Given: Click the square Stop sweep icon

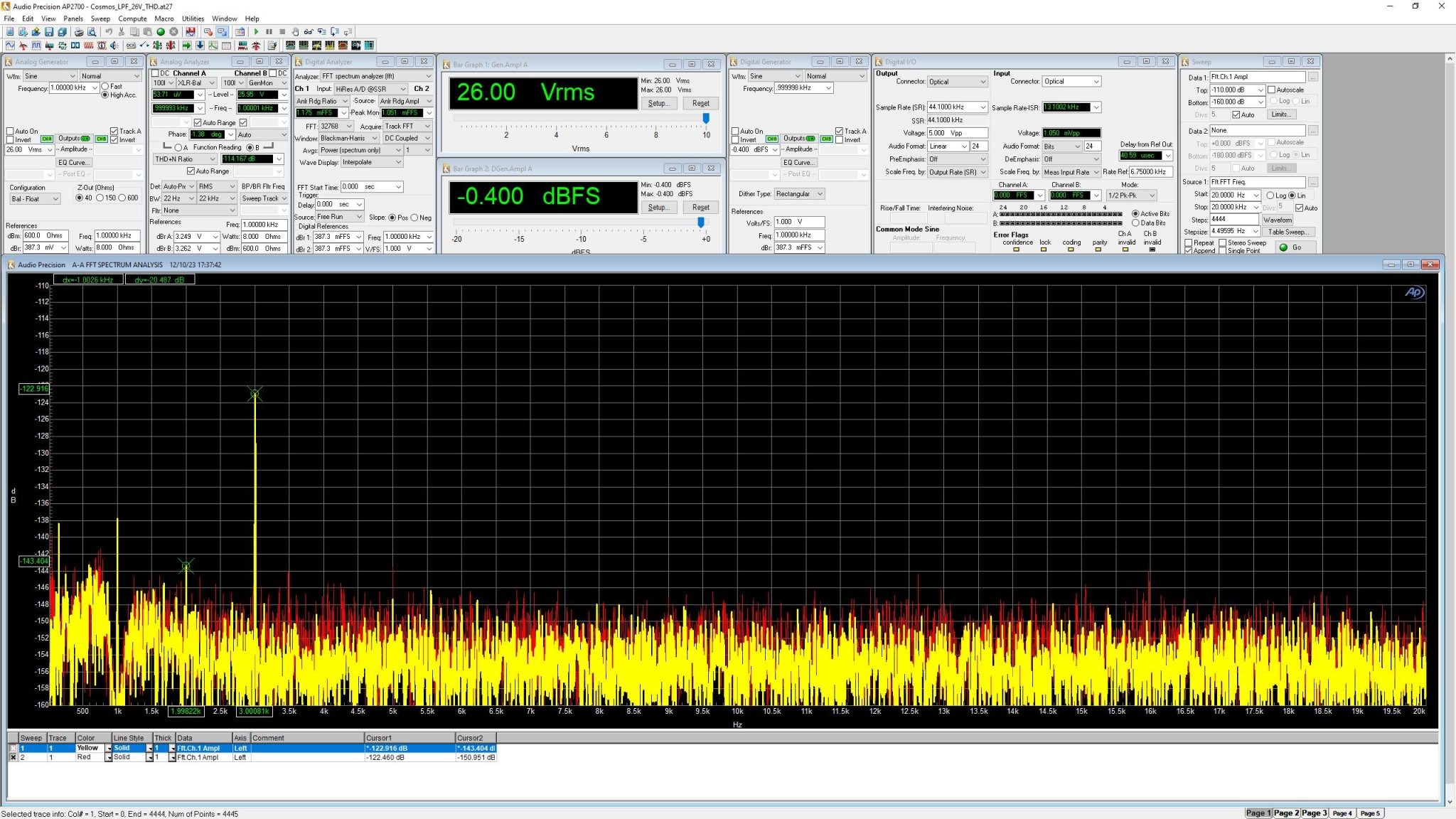Looking at the screenshot, I should [282, 32].
